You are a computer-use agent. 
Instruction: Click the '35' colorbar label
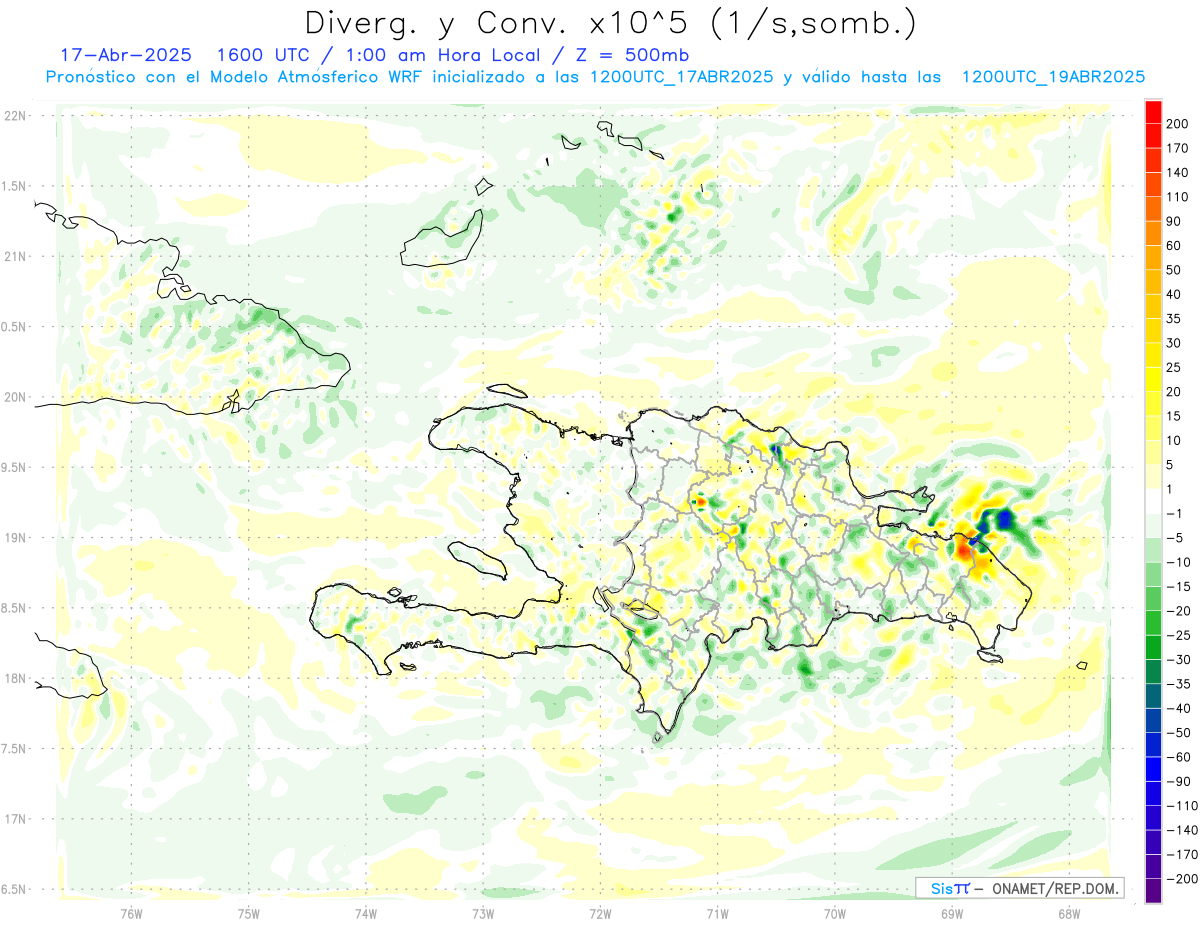point(1174,318)
